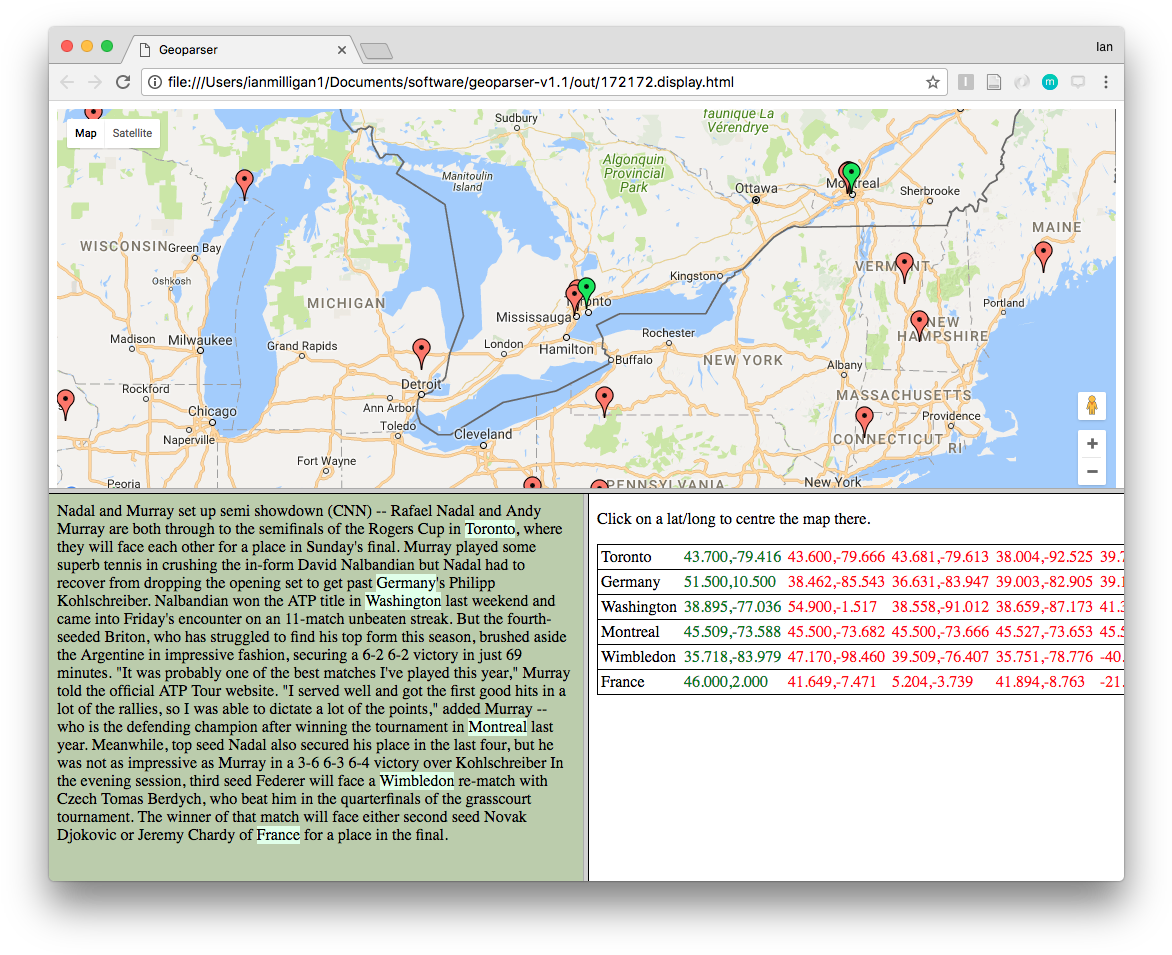Select the Map view button
The width and height of the screenshot is (1172, 955).
coord(85,133)
